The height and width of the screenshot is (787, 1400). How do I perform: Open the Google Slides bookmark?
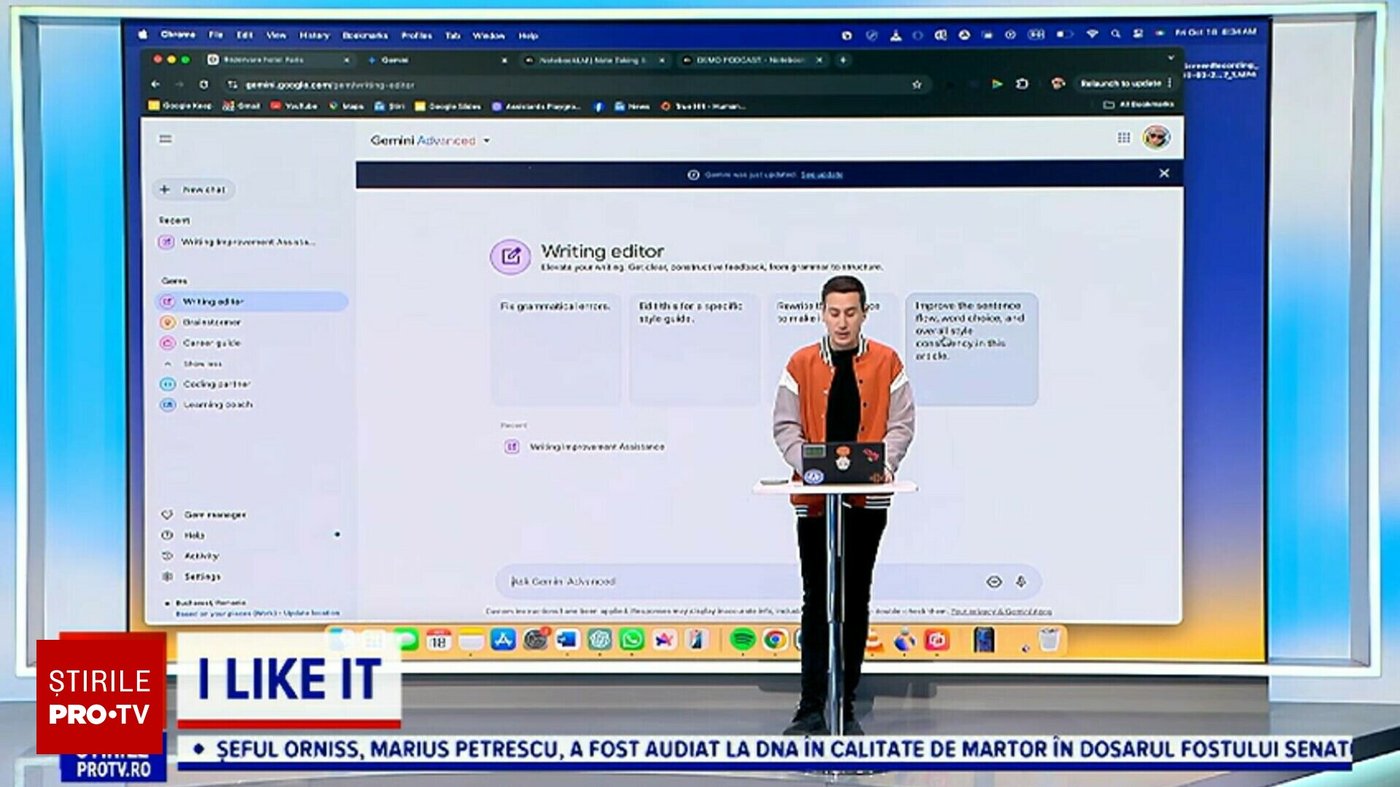coord(448,106)
